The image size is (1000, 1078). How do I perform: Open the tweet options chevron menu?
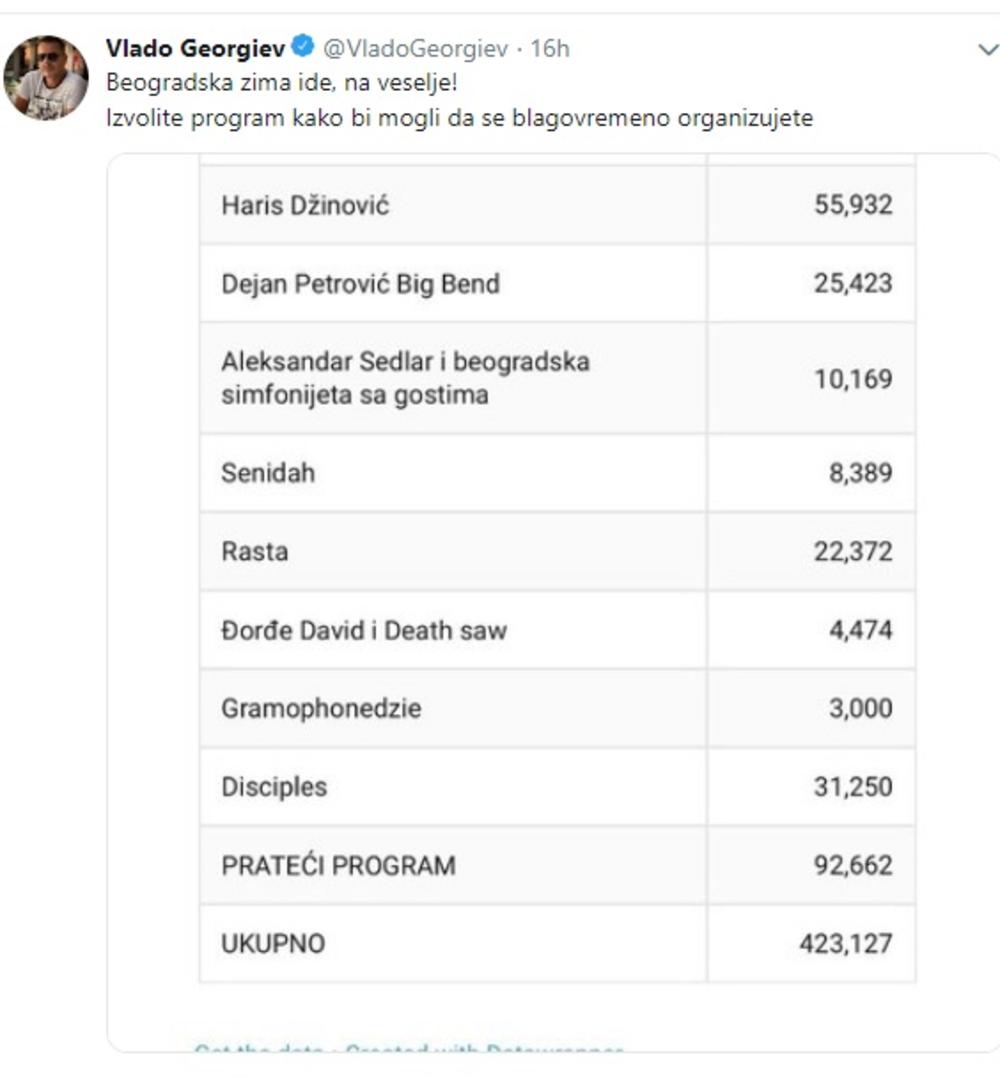pyautogui.click(x=987, y=50)
